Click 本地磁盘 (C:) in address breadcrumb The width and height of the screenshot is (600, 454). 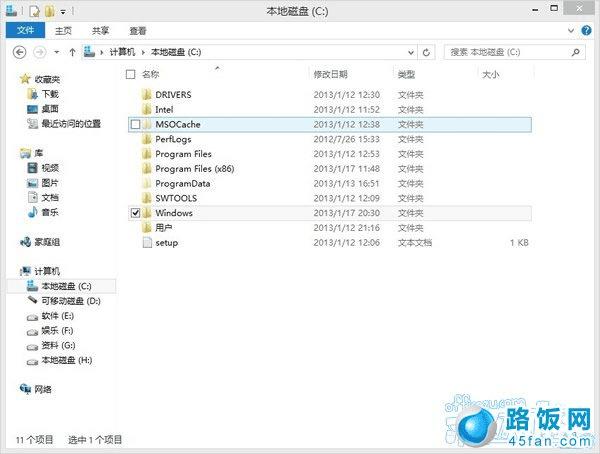pyautogui.click(x=176, y=52)
